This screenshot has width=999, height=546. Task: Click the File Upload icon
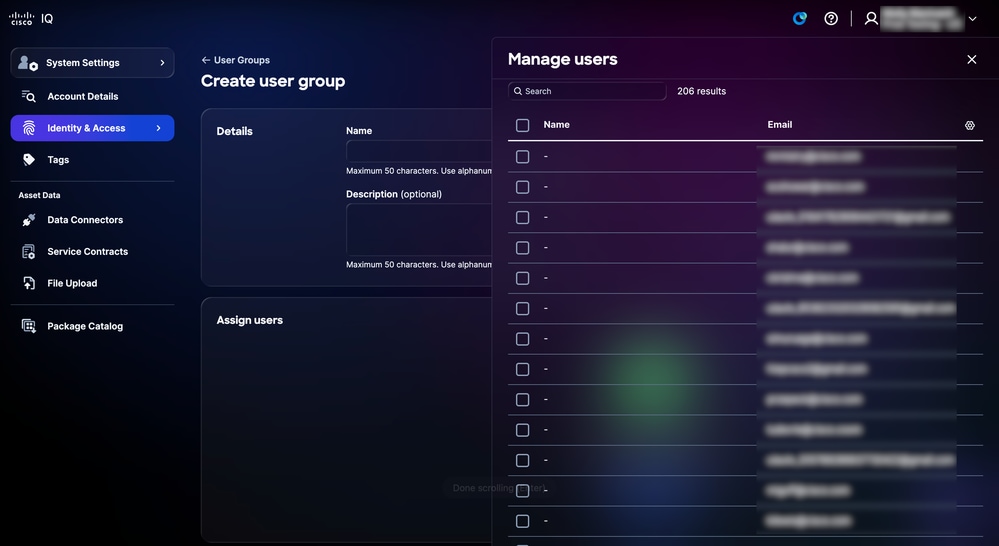(x=29, y=284)
